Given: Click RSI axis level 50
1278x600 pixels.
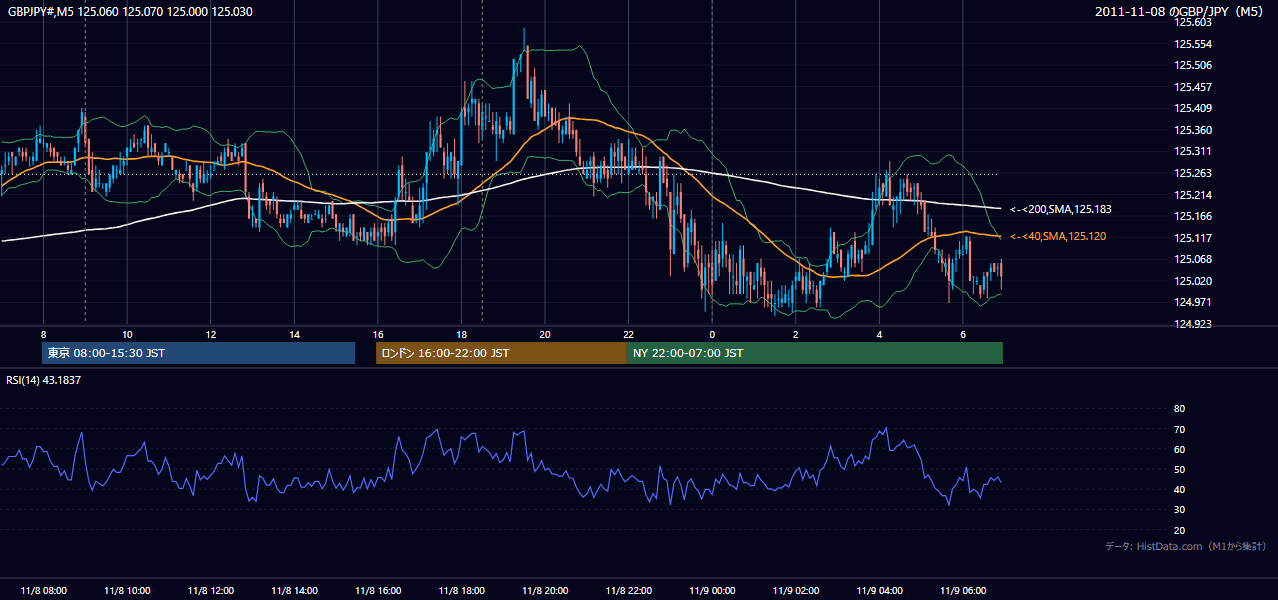Looking at the screenshot, I should [x=1179, y=470].
